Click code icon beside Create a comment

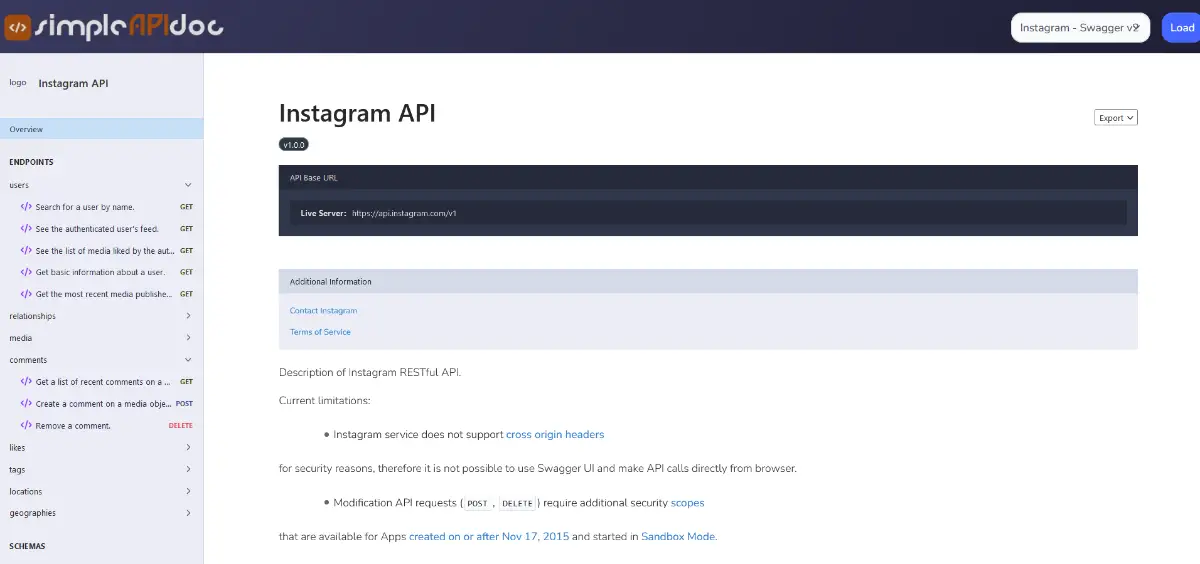(26, 404)
